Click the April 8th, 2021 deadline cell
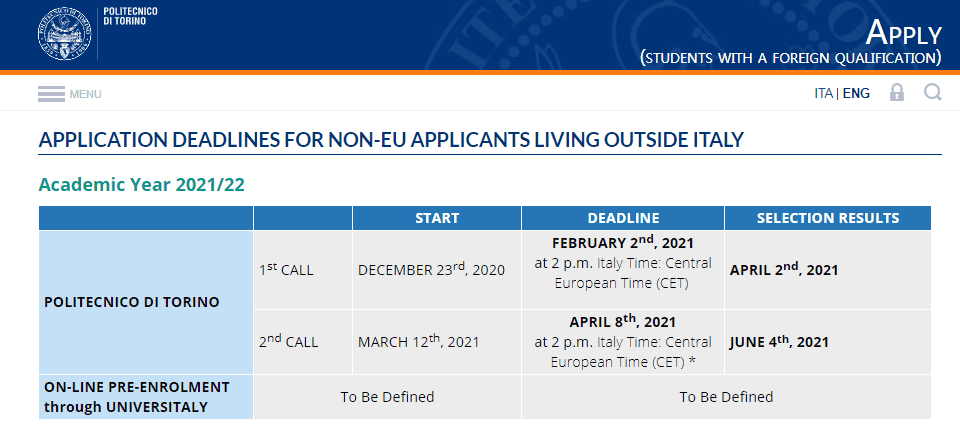Screen dimensions: 960x444 623,342
